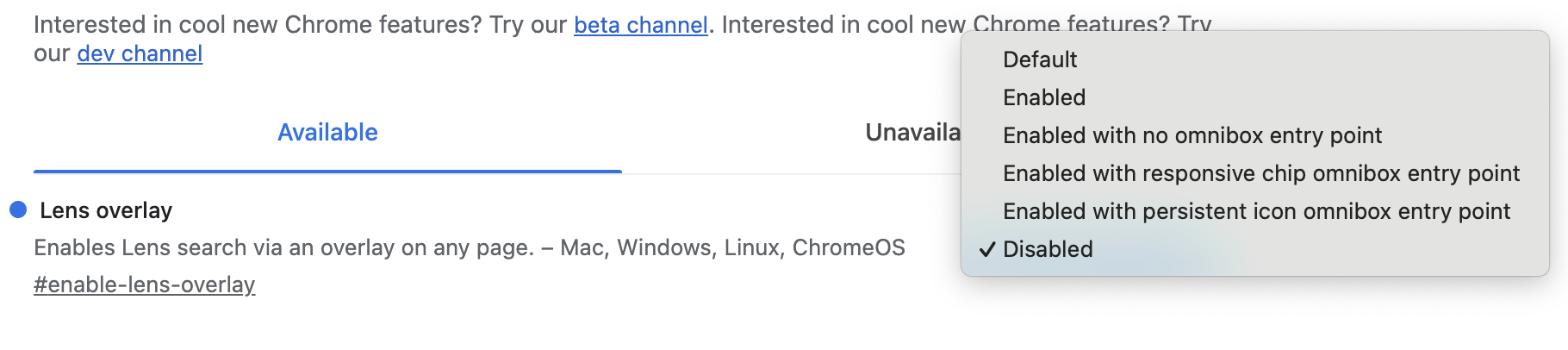Viewport: 1568px width, 350px height.
Task: Click the blue dot beside Lens overlay
Action: (18, 209)
